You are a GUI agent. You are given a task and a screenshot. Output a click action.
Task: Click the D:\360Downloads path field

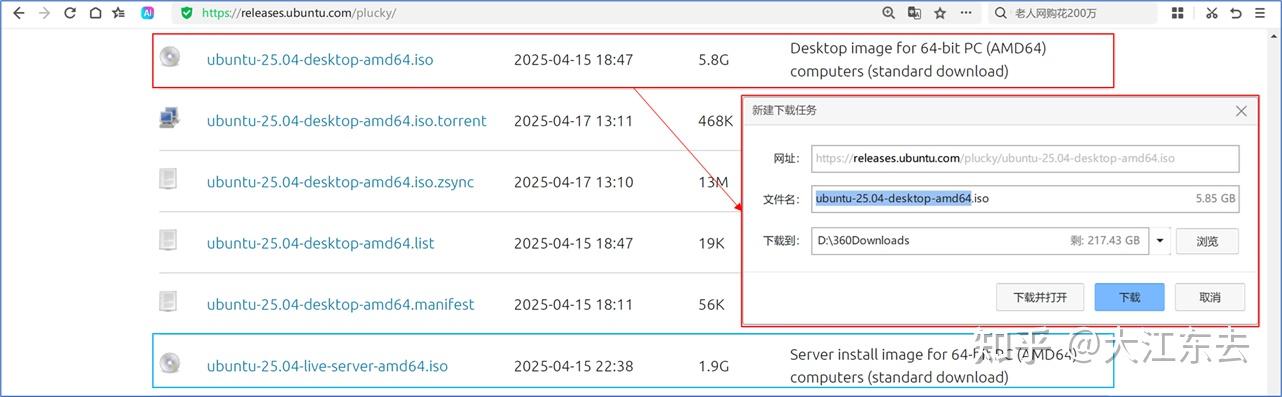[979, 241]
